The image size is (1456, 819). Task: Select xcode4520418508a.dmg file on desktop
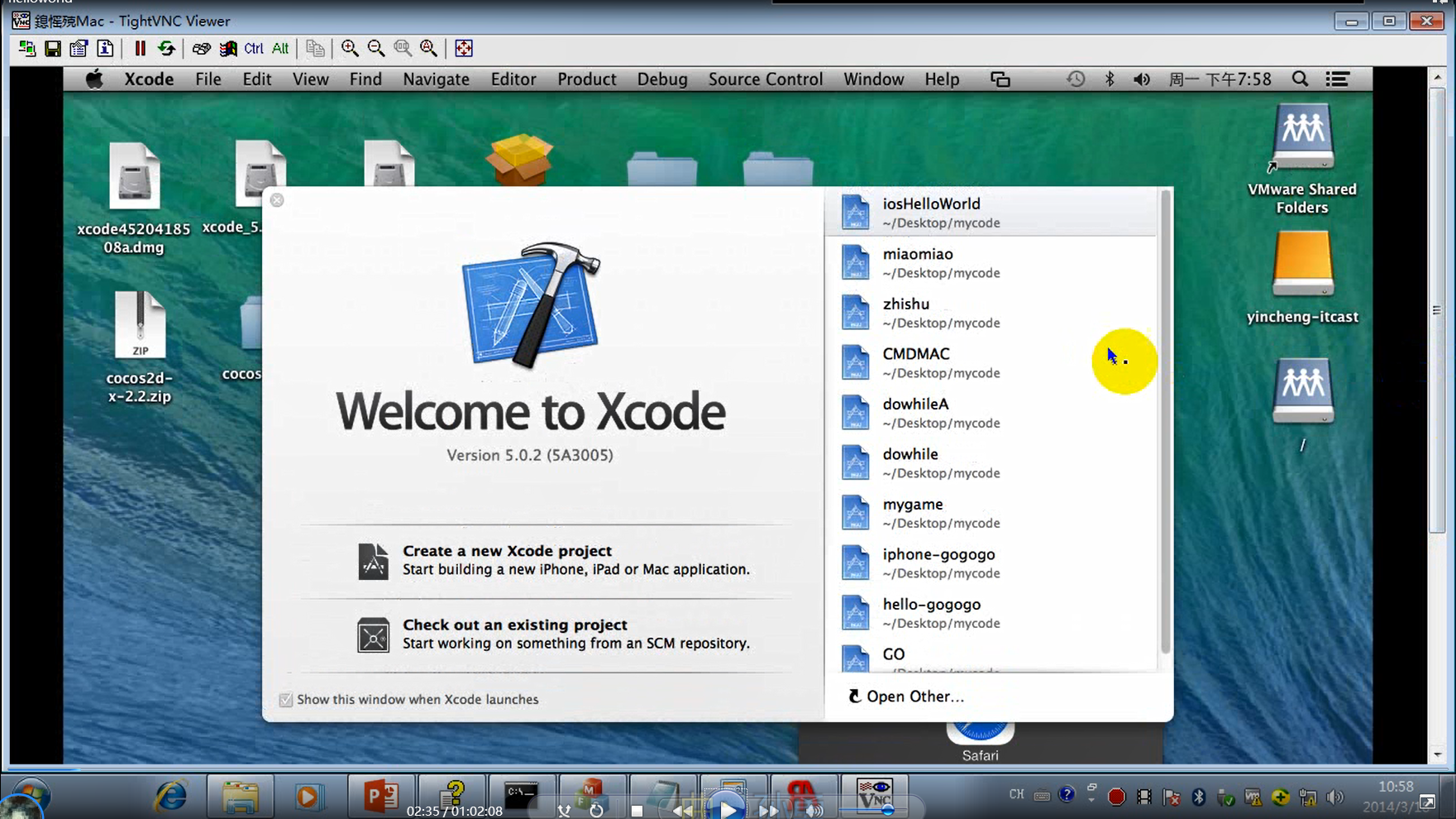click(134, 199)
